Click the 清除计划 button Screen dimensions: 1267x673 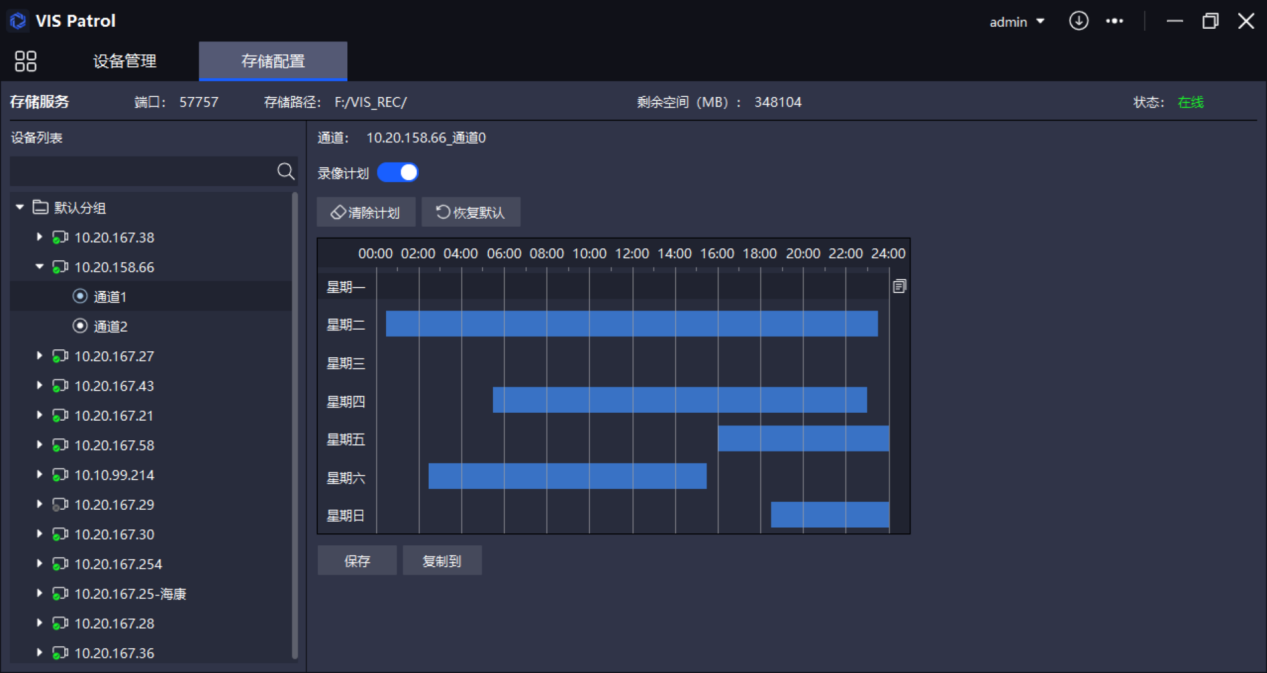[366, 213]
